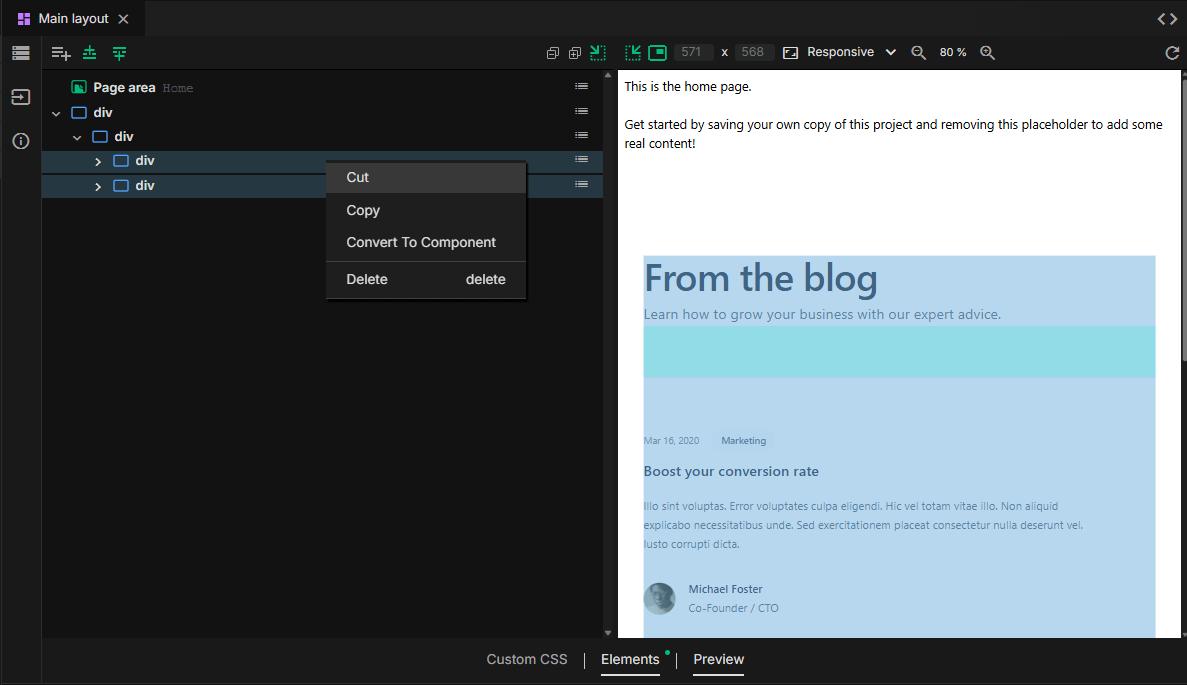Collapse the second-level div node

tap(77, 138)
